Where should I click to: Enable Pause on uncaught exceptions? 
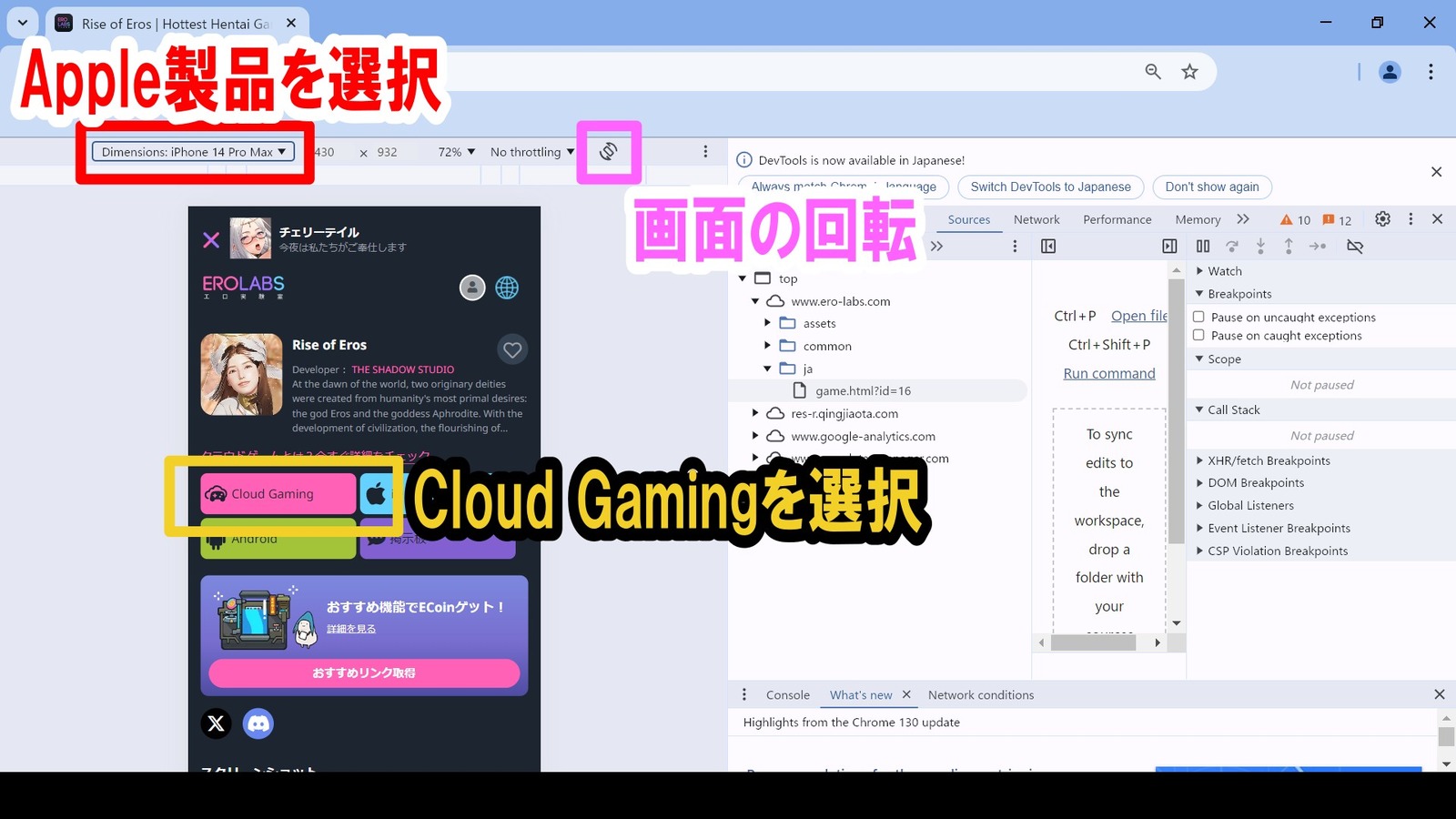click(1199, 317)
